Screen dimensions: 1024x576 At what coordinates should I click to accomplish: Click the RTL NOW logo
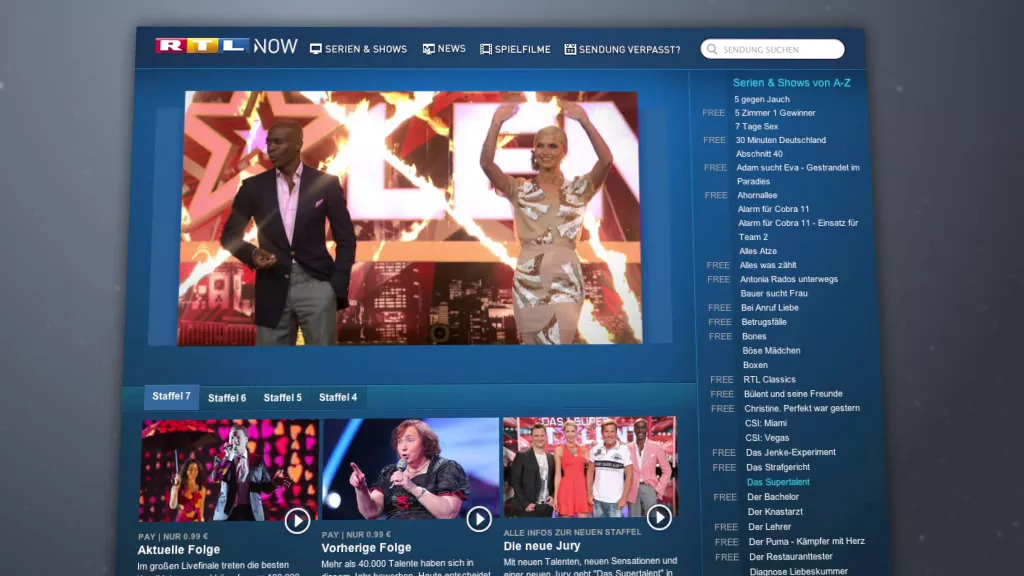(x=227, y=46)
